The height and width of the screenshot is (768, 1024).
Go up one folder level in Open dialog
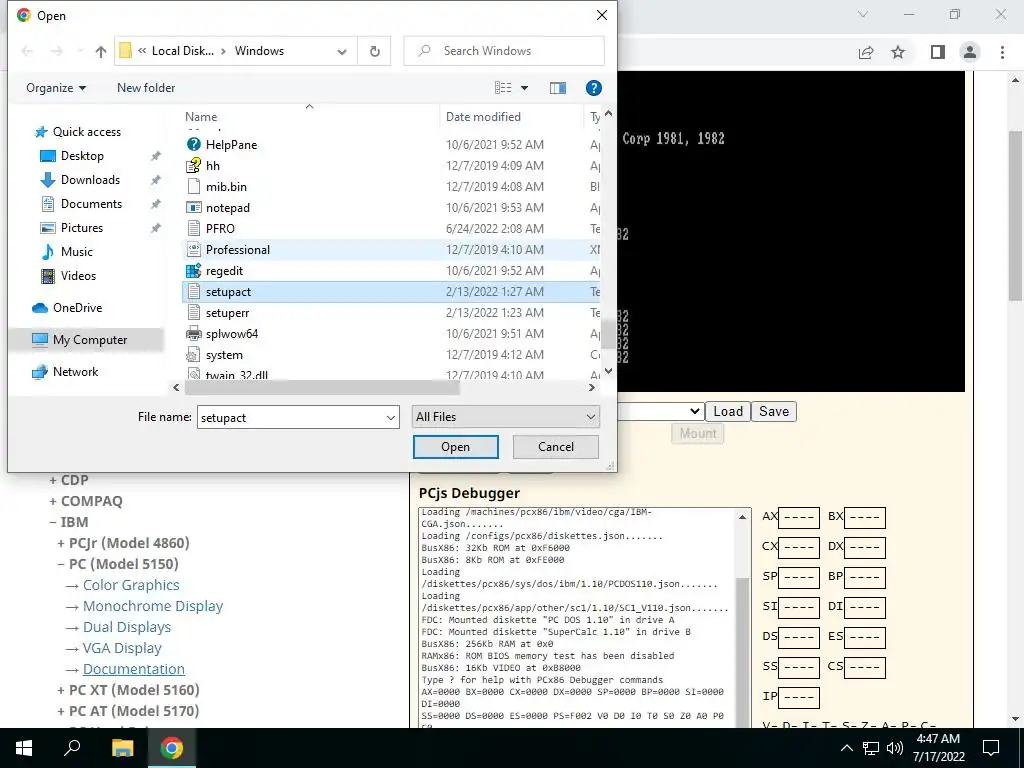tap(101, 51)
